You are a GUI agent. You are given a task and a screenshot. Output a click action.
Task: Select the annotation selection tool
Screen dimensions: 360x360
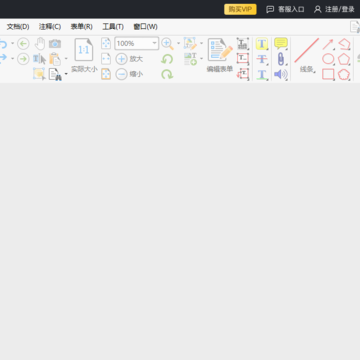pyautogui.click(x=39, y=74)
